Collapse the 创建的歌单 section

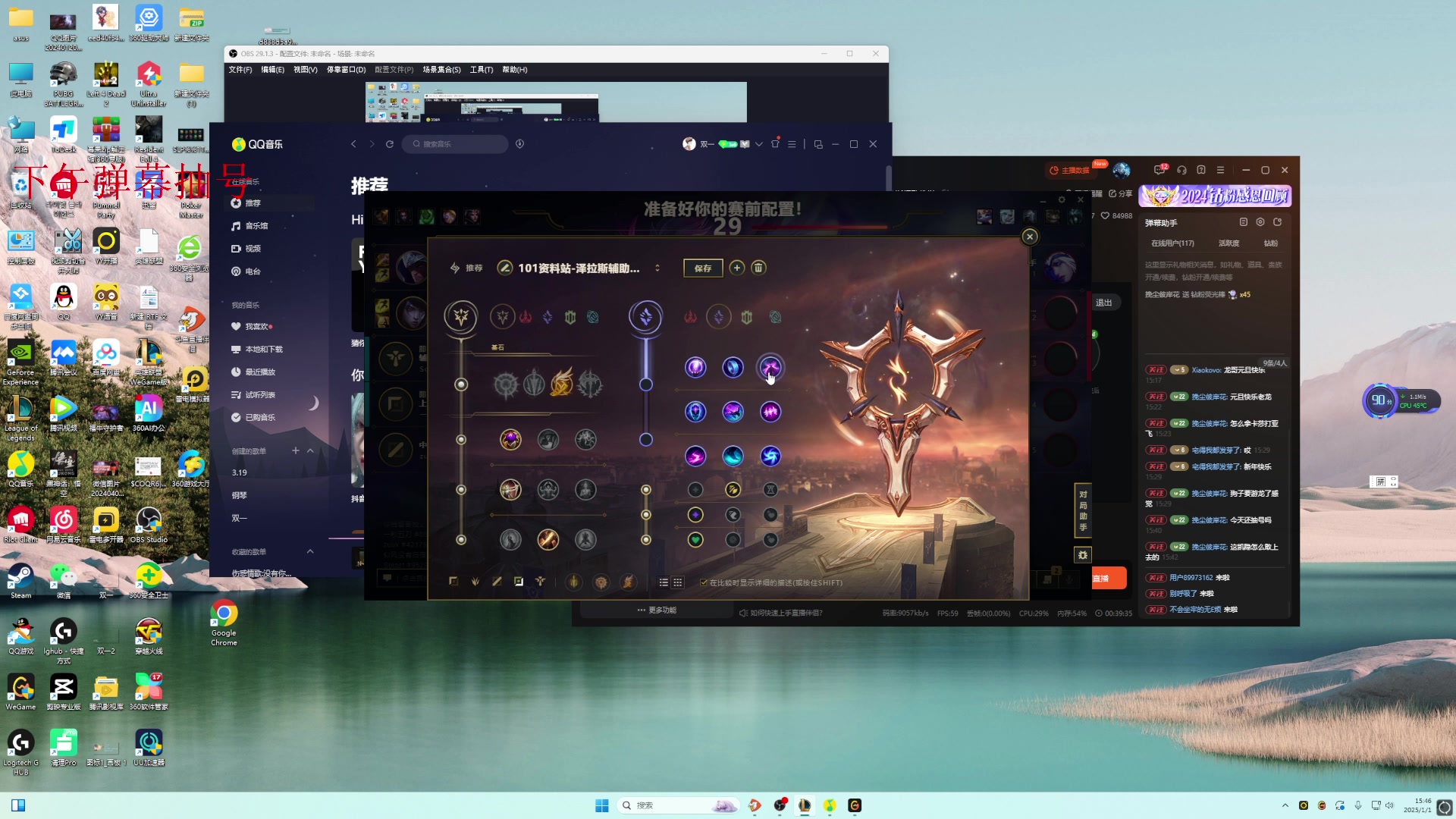coord(310,451)
